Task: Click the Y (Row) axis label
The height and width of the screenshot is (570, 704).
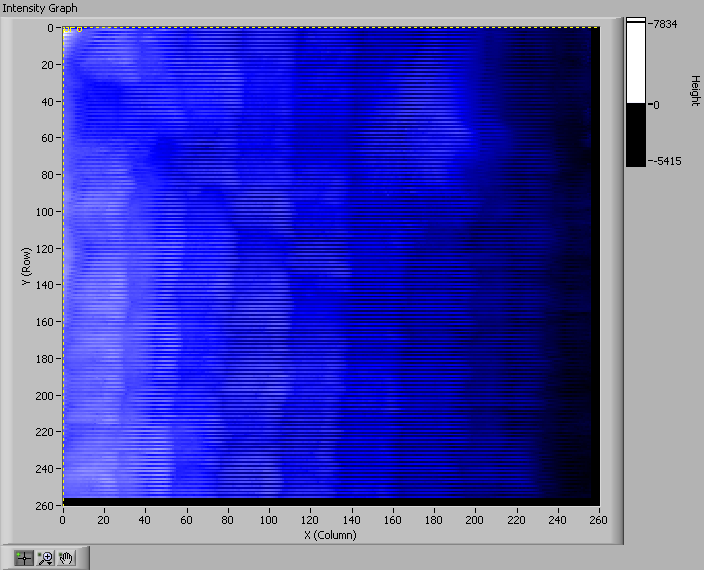Action: pos(26,266)
